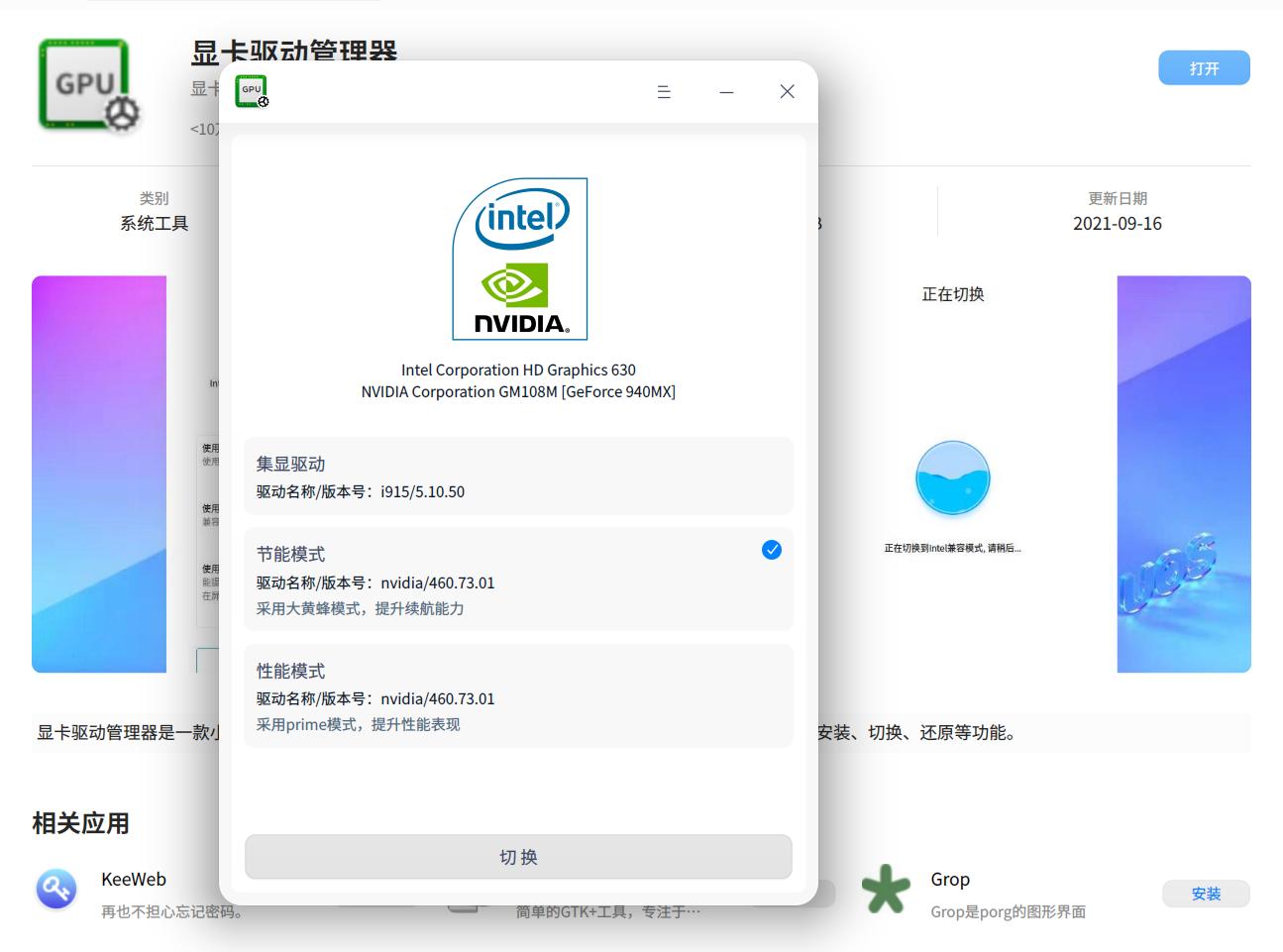The image size is (1283, 952).
Task: Click the 系统工具 category text
Action: [154, 223]
